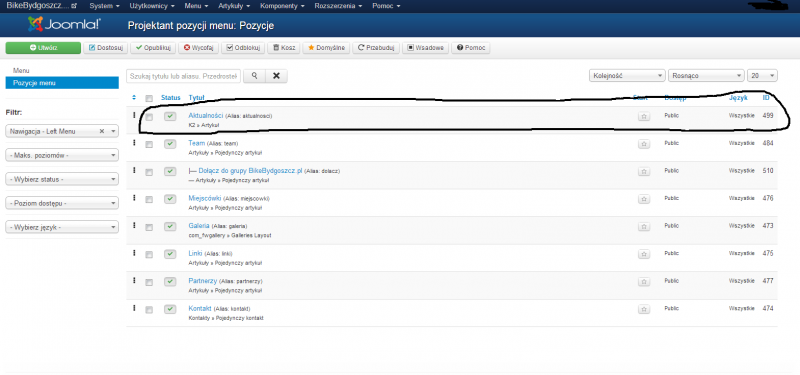Viewport: 800px width, 375px height.
Task: Click the Wycofaj toolbar button
Action: [199, 47]
